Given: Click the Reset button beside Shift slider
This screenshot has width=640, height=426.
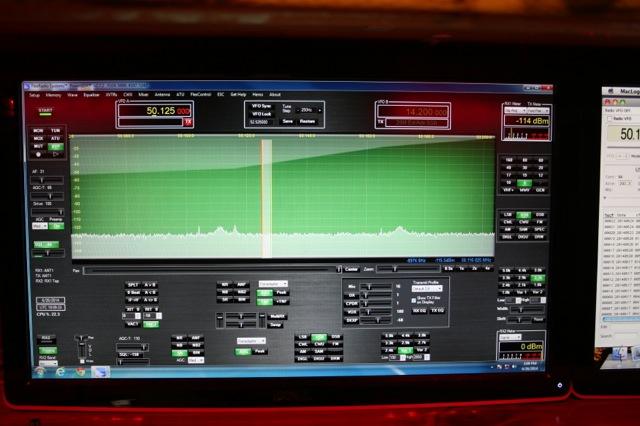Looking at the screenshot, I should click(x=539, y=320).
